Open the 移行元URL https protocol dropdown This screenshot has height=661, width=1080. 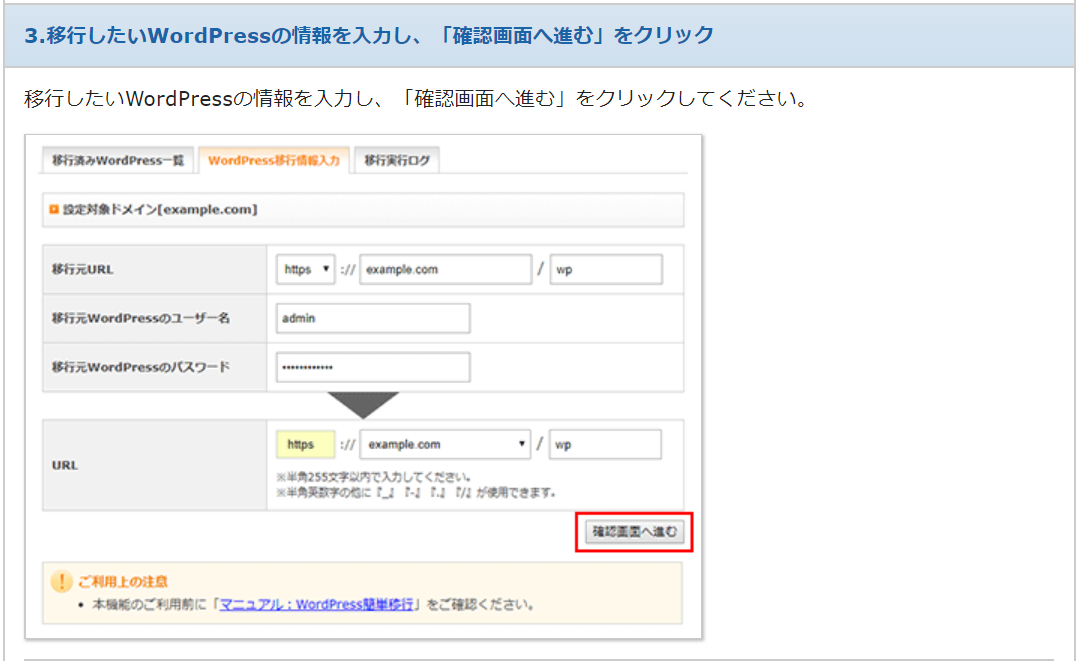(x=306, y=270)
